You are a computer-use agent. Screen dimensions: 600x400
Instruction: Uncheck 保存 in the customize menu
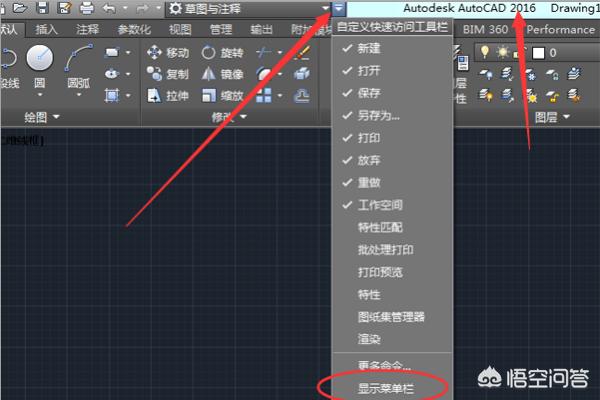pyautogui.click(x=392, y=93)
